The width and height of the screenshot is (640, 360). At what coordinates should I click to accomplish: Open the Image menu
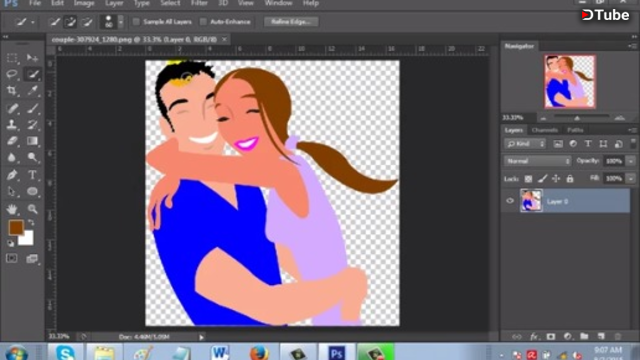coord(84,3)
